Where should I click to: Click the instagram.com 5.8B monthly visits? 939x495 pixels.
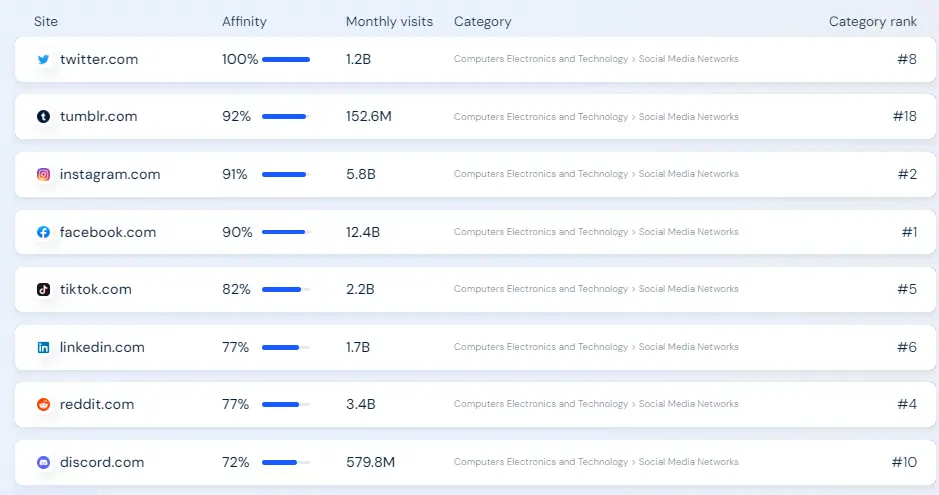click(360, 174)
